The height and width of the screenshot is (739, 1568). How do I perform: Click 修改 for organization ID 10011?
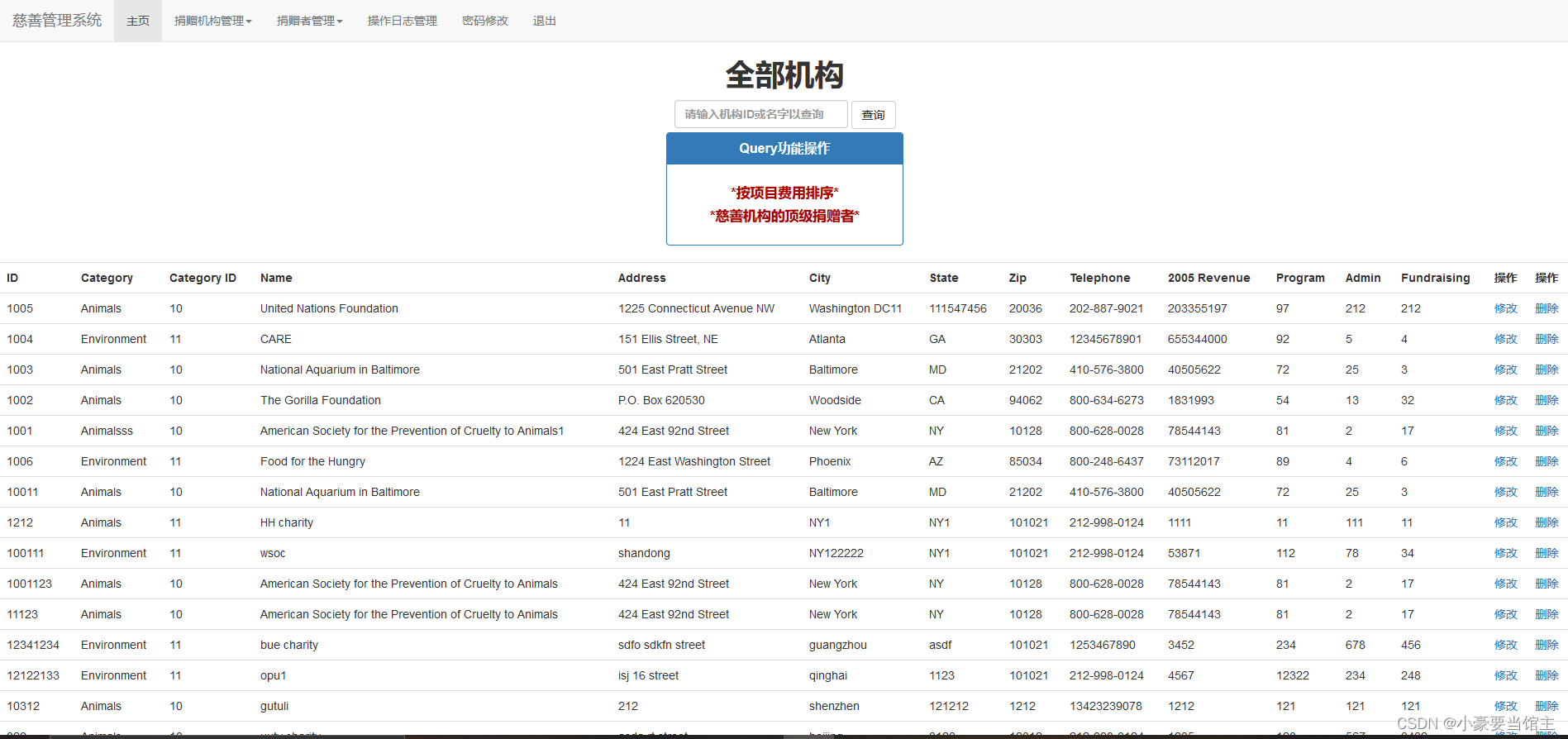pyautogui.click(x=1506, y=492)
